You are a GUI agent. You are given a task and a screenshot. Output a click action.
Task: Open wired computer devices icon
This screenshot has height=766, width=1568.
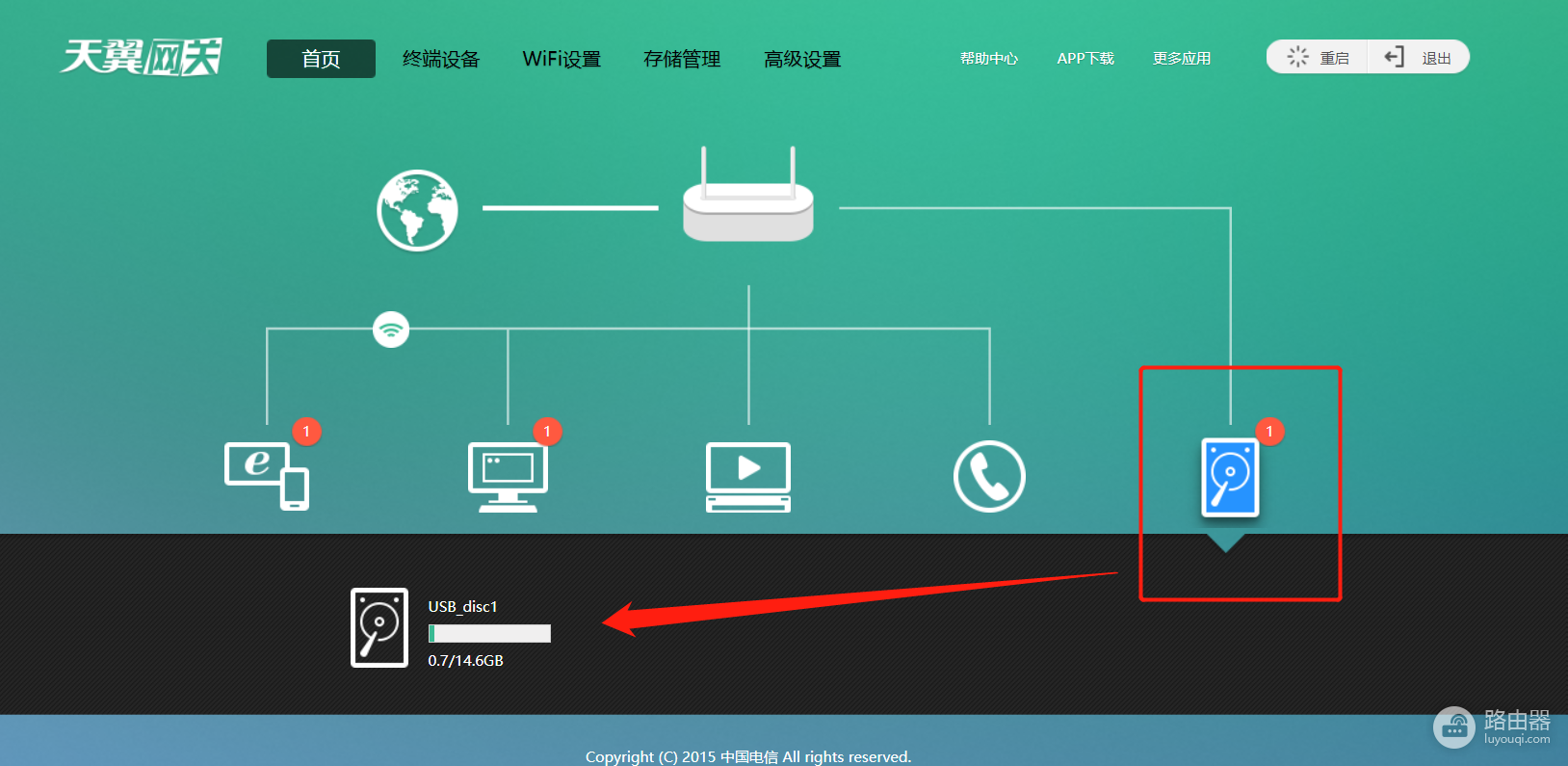point(508,477)
